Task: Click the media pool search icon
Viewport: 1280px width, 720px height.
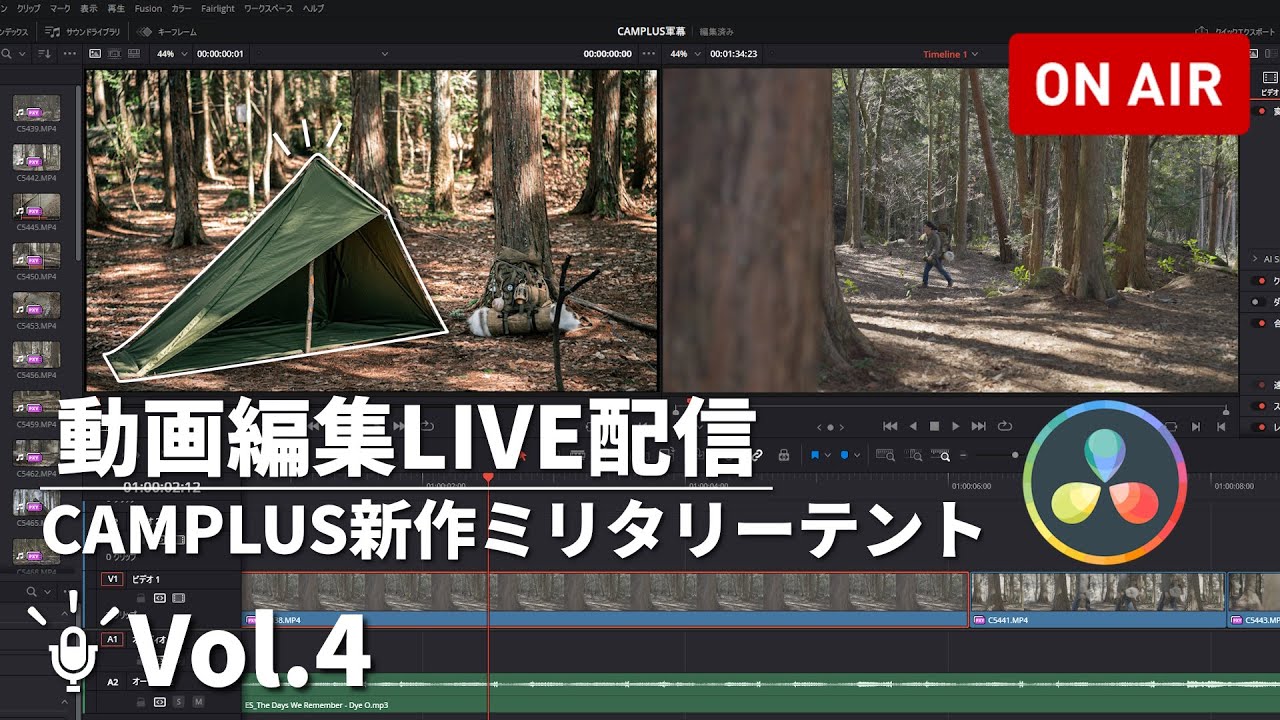Action: tap(7, 54)
